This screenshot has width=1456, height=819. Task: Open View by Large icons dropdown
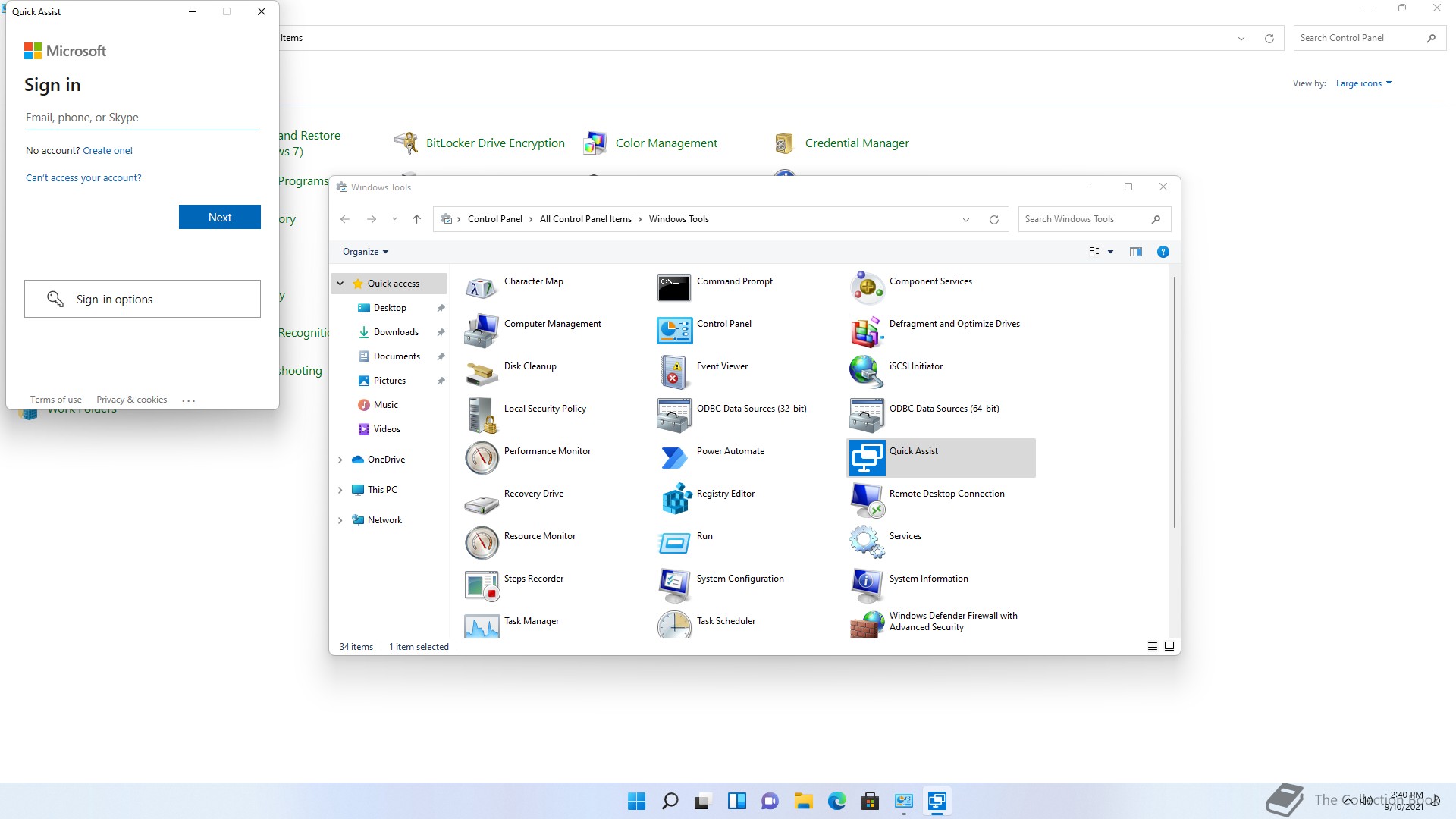click(x=1363, y=83)
